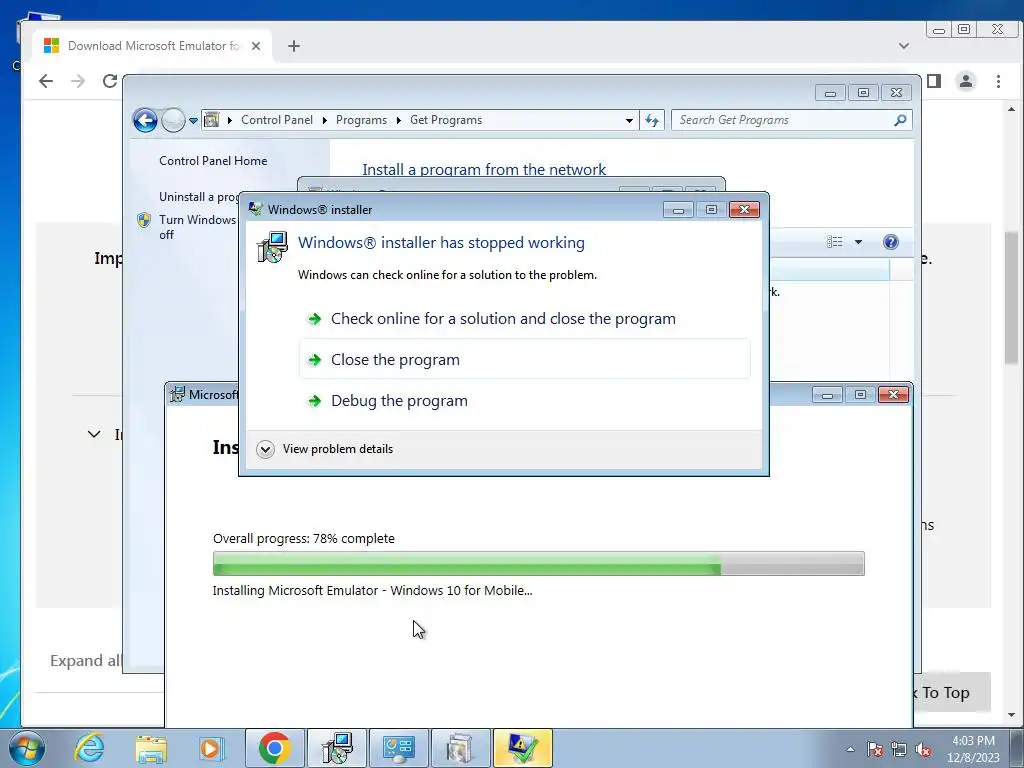This screenshot has width=1024, height=768.
Task: Switch to Windows installer taskbar button
Action: 337,748
